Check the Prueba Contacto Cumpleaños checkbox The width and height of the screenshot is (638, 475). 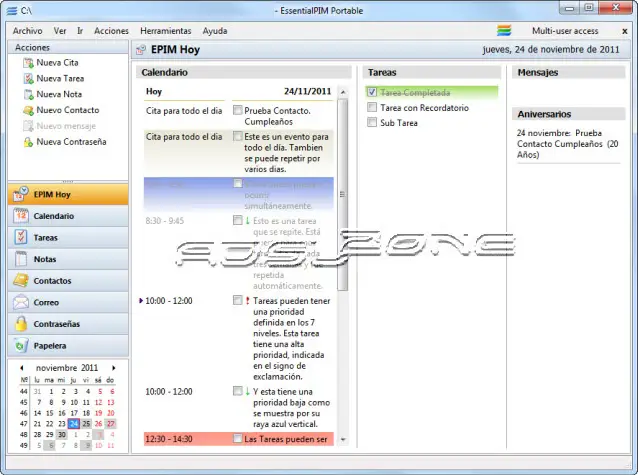238,110
